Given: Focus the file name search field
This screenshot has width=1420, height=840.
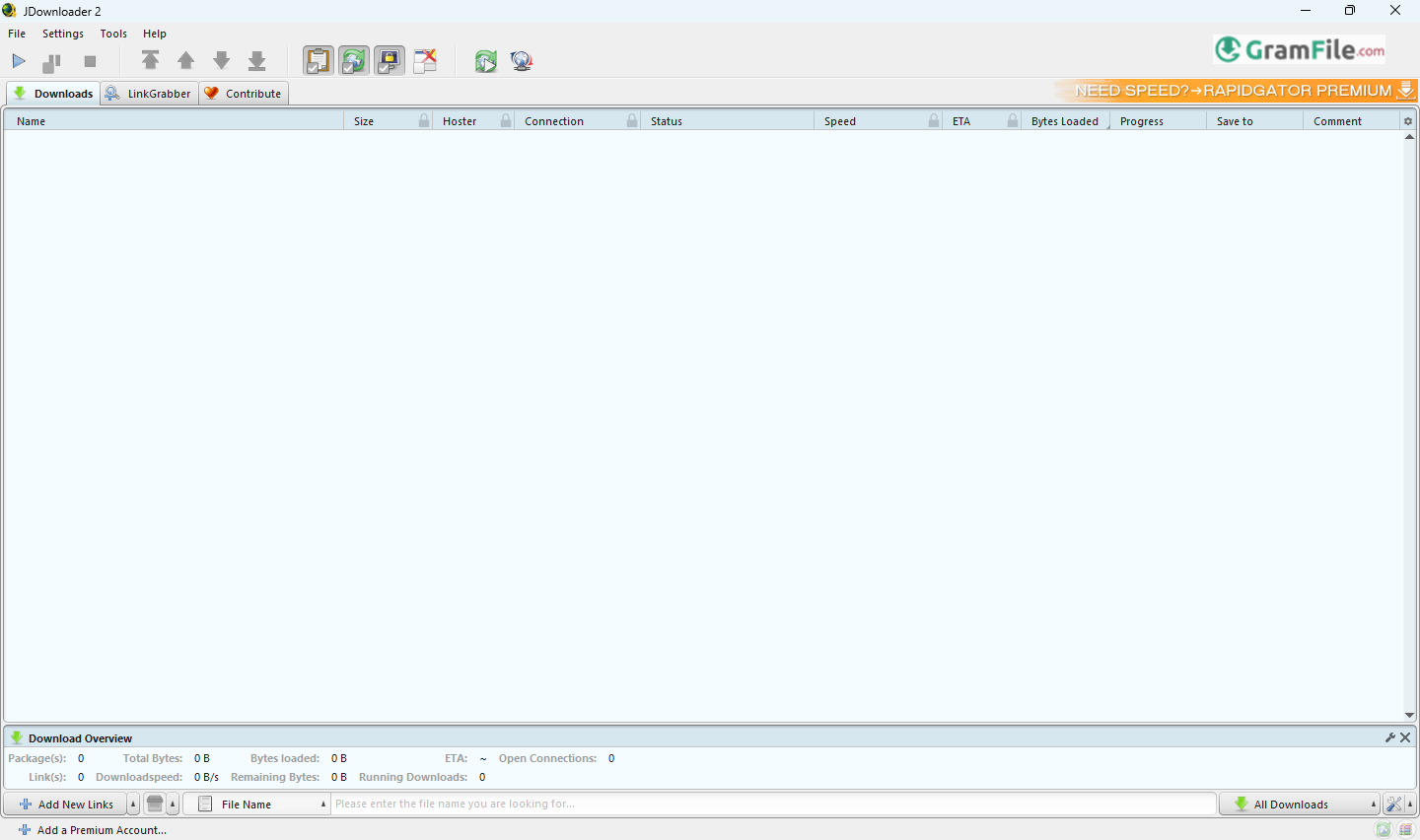Looking at the screenshot, I should coord(773,805).
